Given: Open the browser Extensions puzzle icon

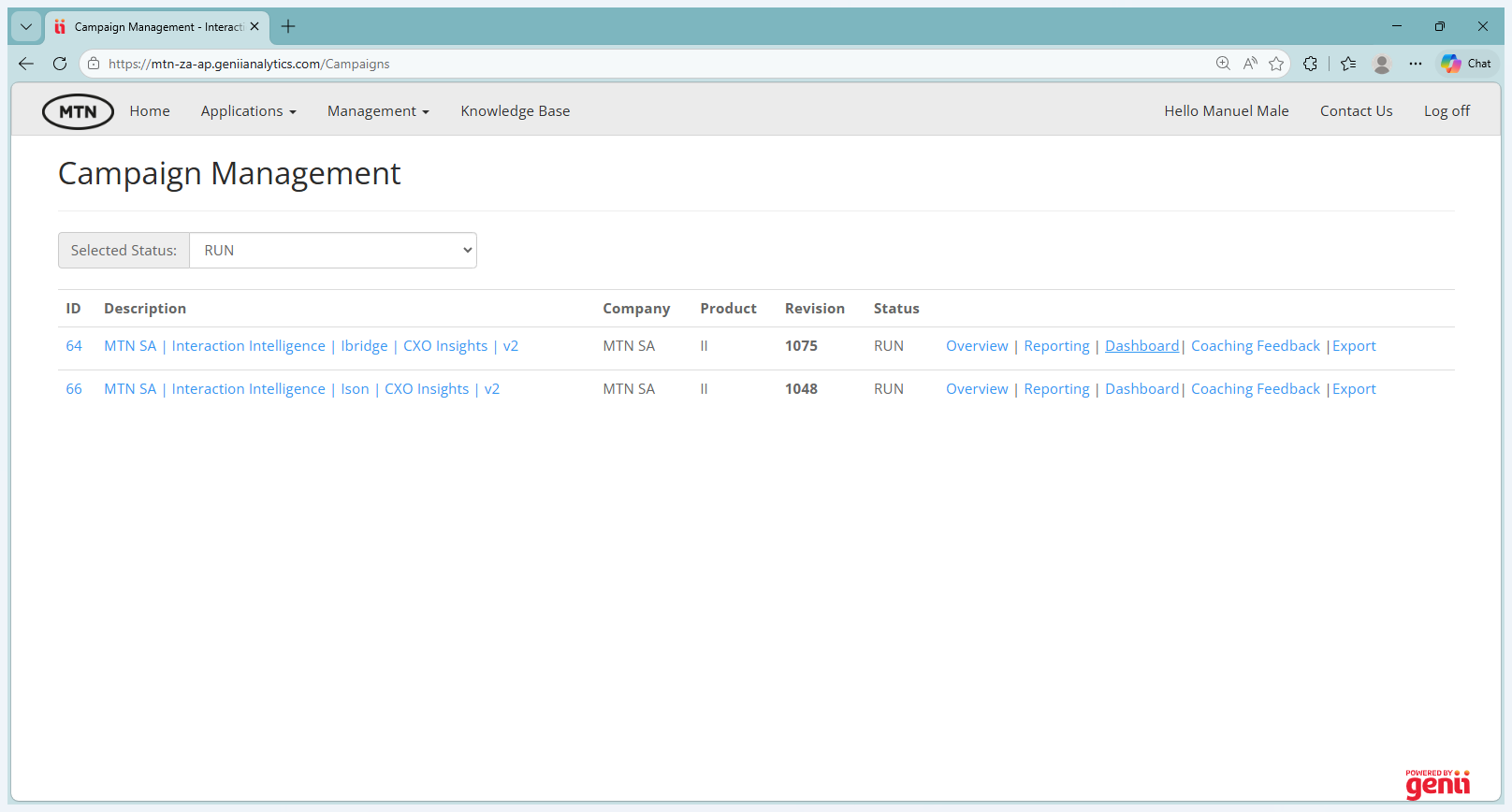Looking at the screenshot, I should pos(1310,64).
